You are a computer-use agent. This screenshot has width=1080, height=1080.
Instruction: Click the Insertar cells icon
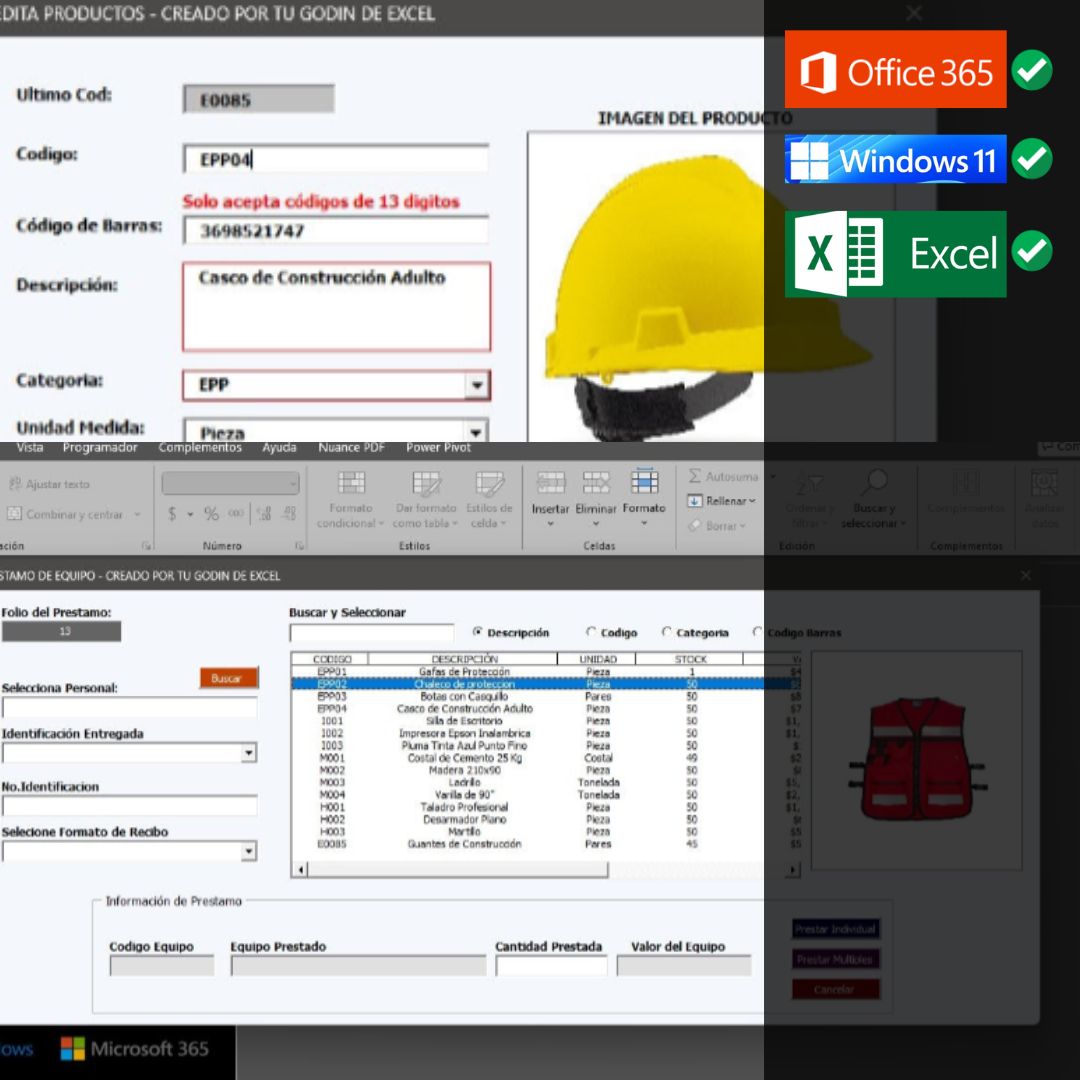[x=550, y=483]
